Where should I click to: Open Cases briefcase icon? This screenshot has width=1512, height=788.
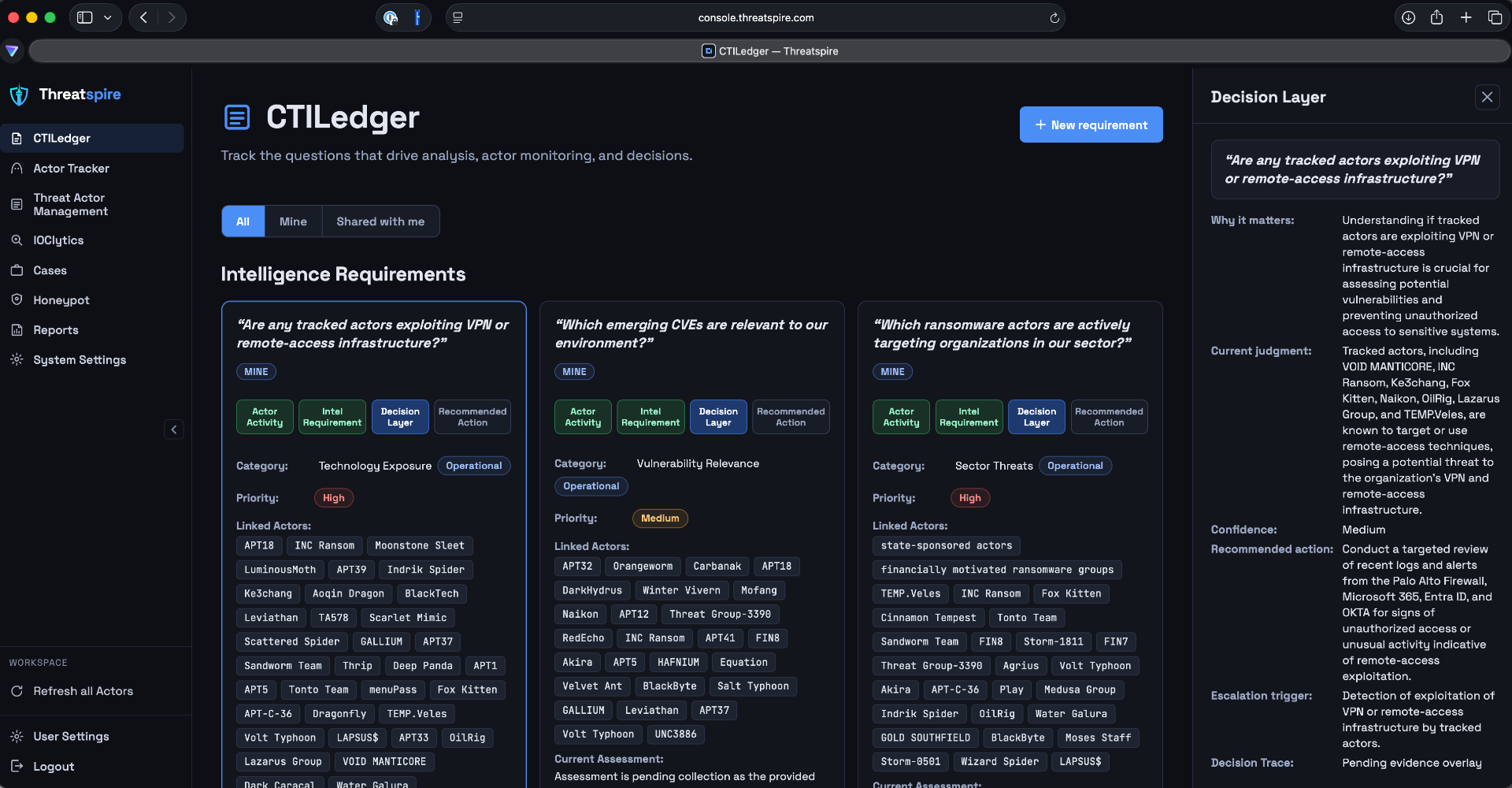click(x=17, y=270)
